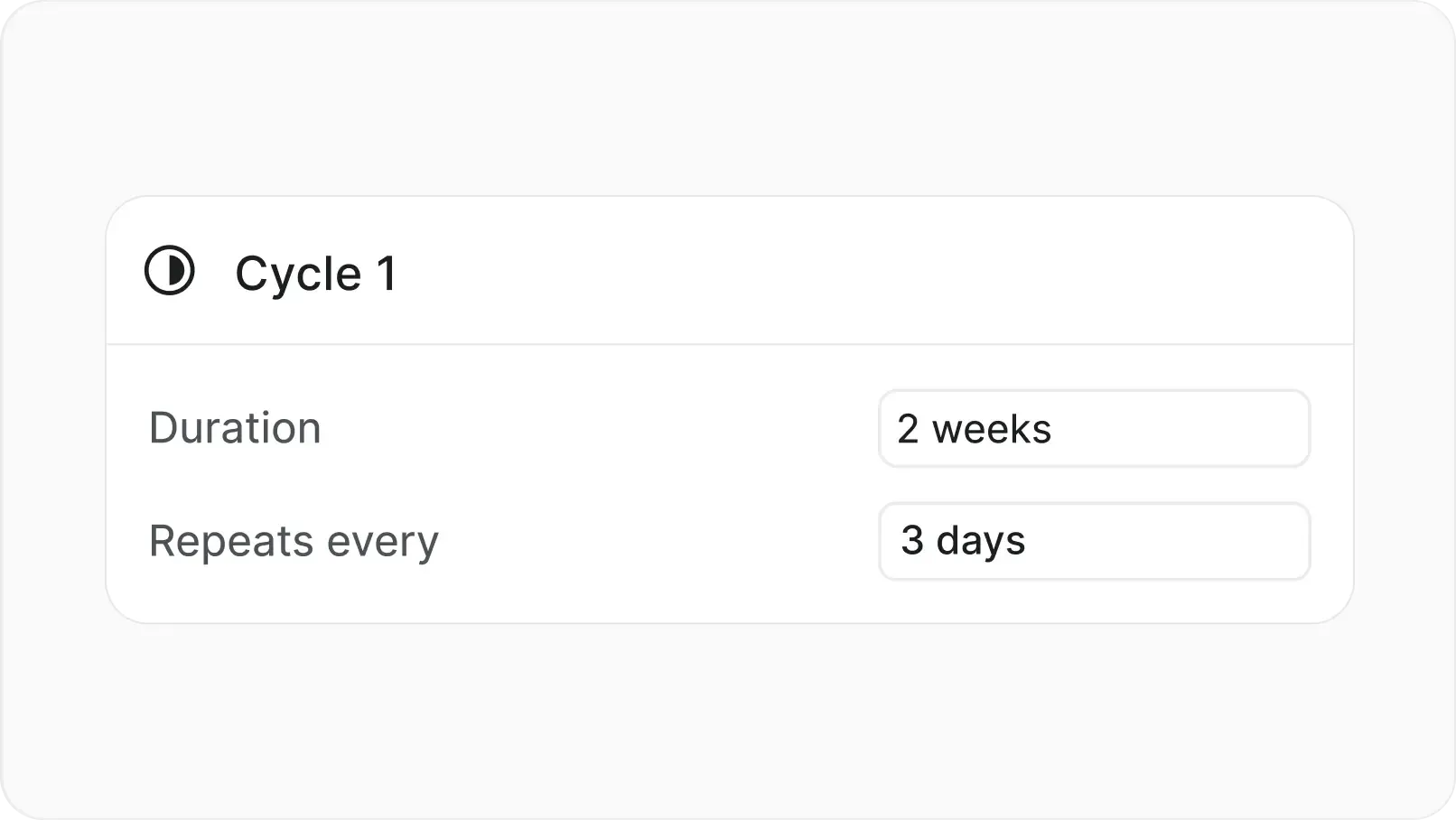Select the Cycle 1 header title
1456x820 pixels.
coord(316,272)
